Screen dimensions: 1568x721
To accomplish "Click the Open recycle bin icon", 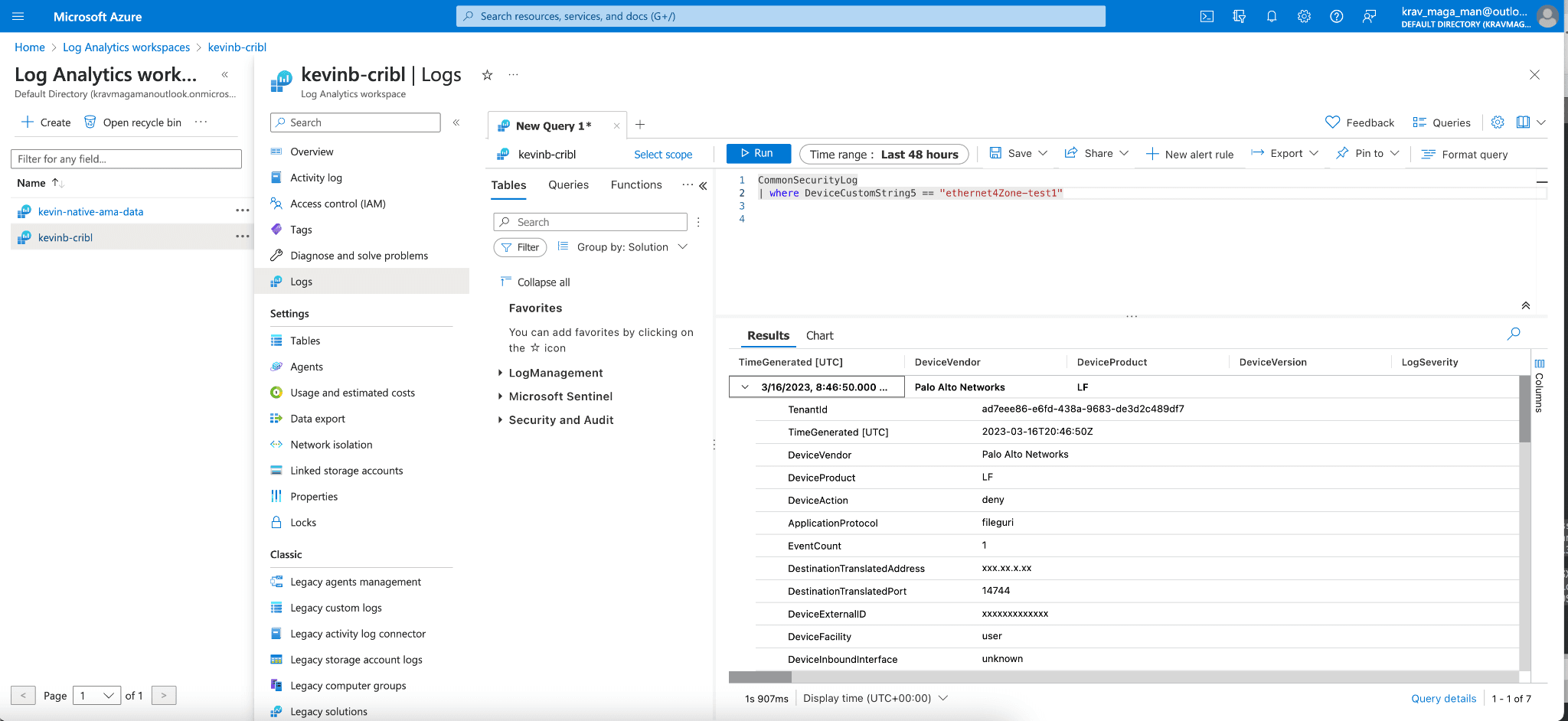I will tap(90, 122).
